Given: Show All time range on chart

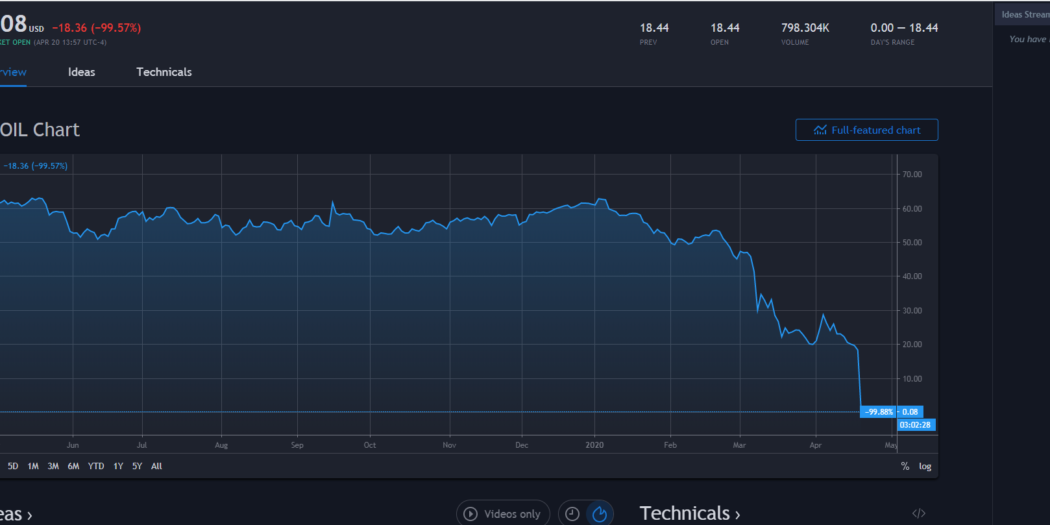Looking at the screenshot, I should point(156,466).
